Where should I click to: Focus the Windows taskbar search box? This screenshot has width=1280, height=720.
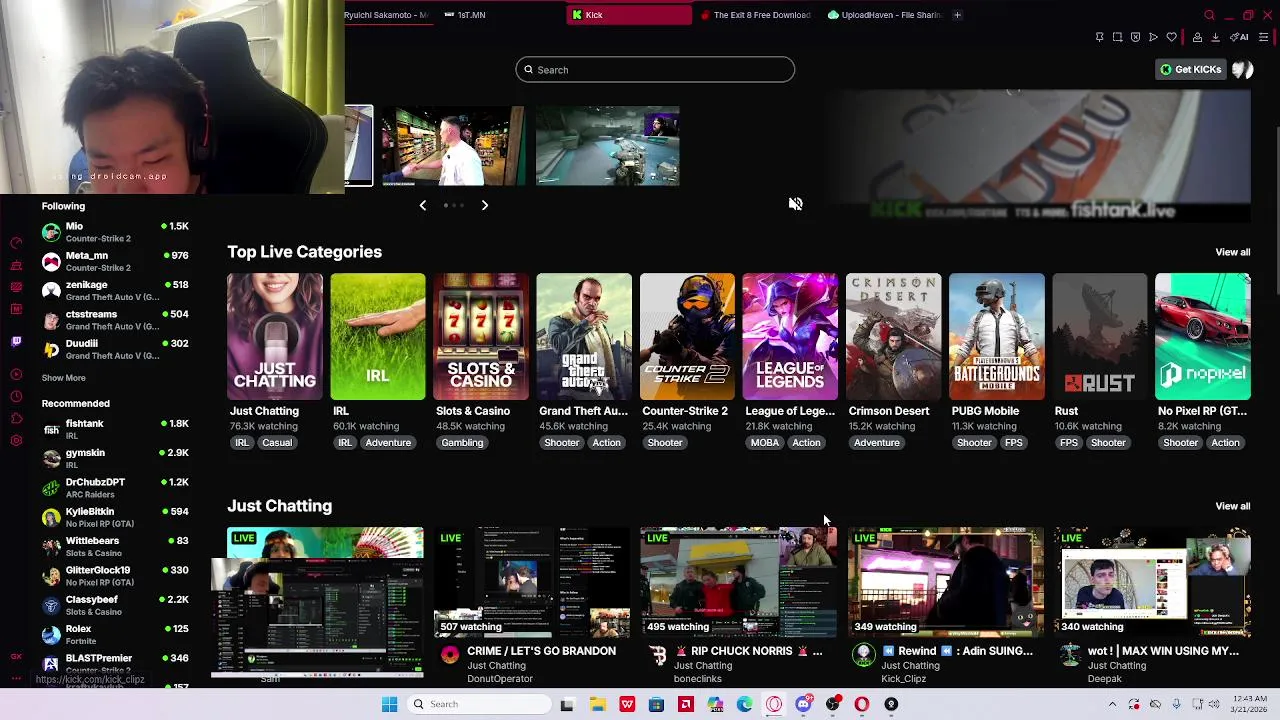(x=480, y=704)
